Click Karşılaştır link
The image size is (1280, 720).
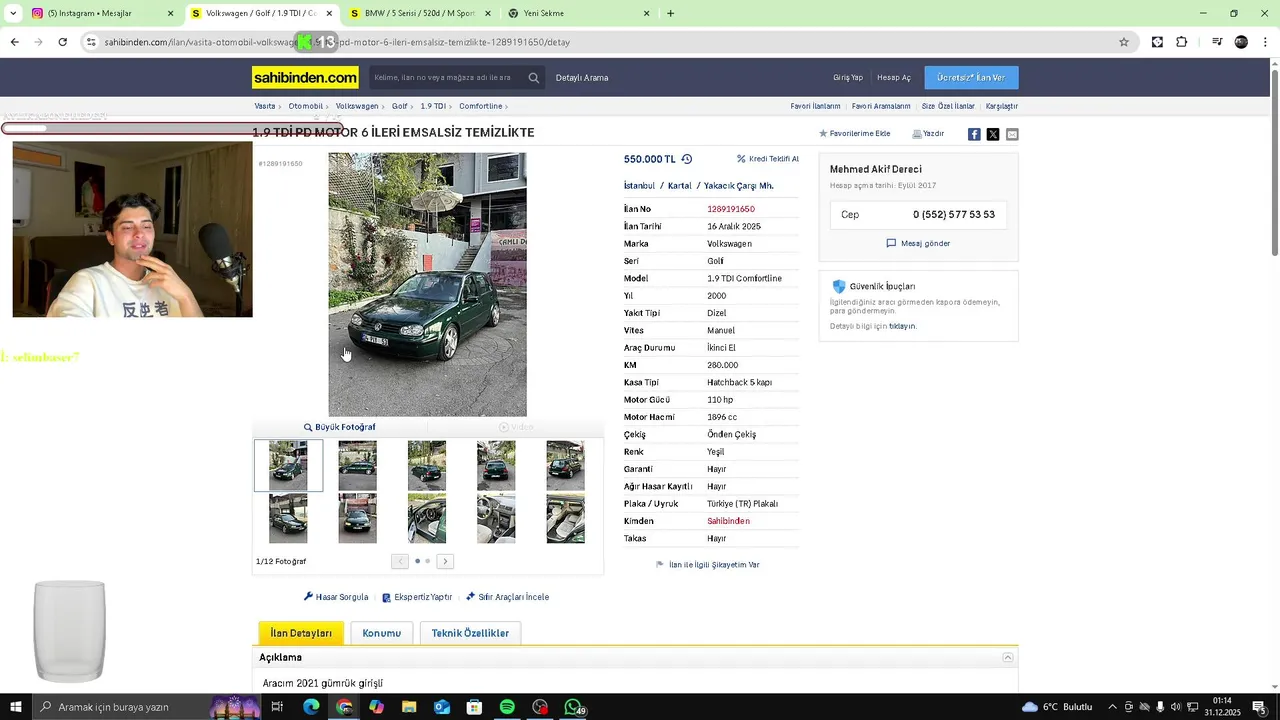point(1001,106)
